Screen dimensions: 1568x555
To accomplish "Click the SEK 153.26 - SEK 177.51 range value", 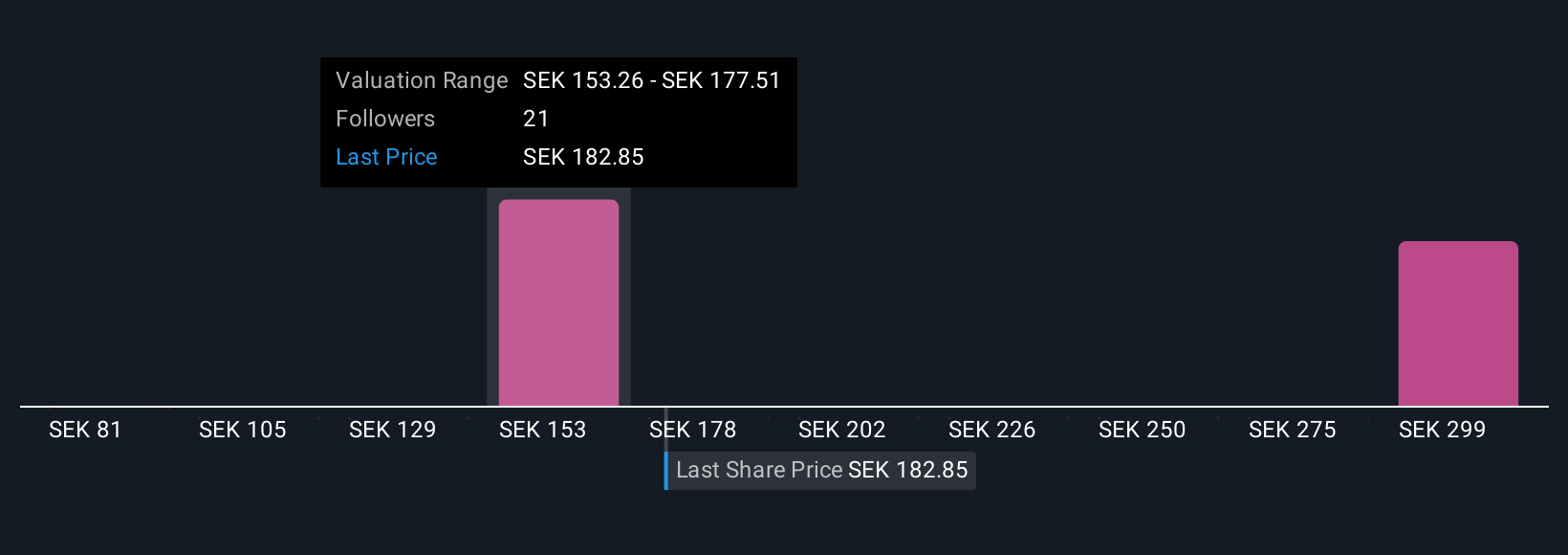I will [x=651, y=80].
